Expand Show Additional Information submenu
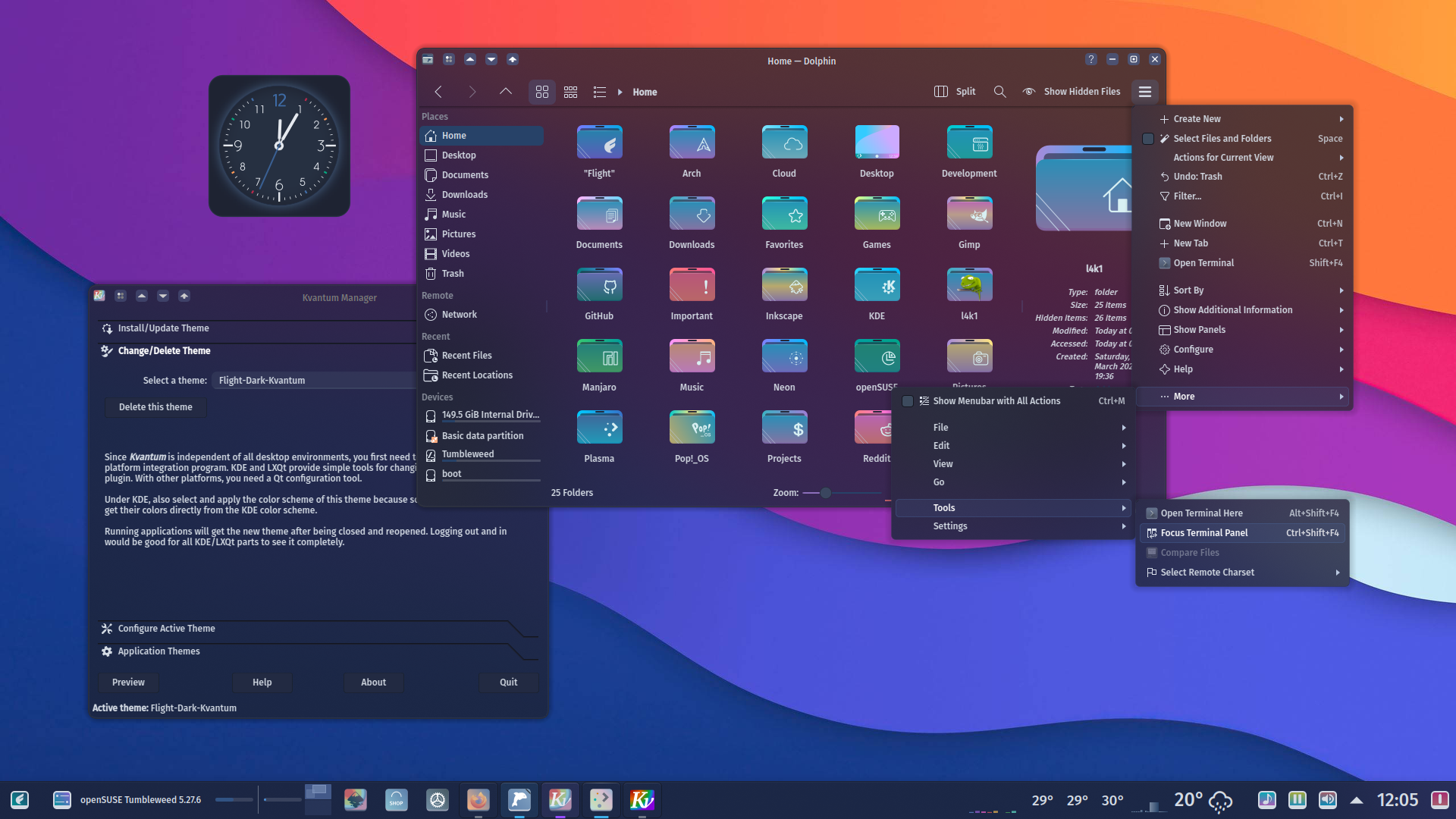Image resolution: width=1456 pixels, height=819 pixels. click(x=1244, y=310)
